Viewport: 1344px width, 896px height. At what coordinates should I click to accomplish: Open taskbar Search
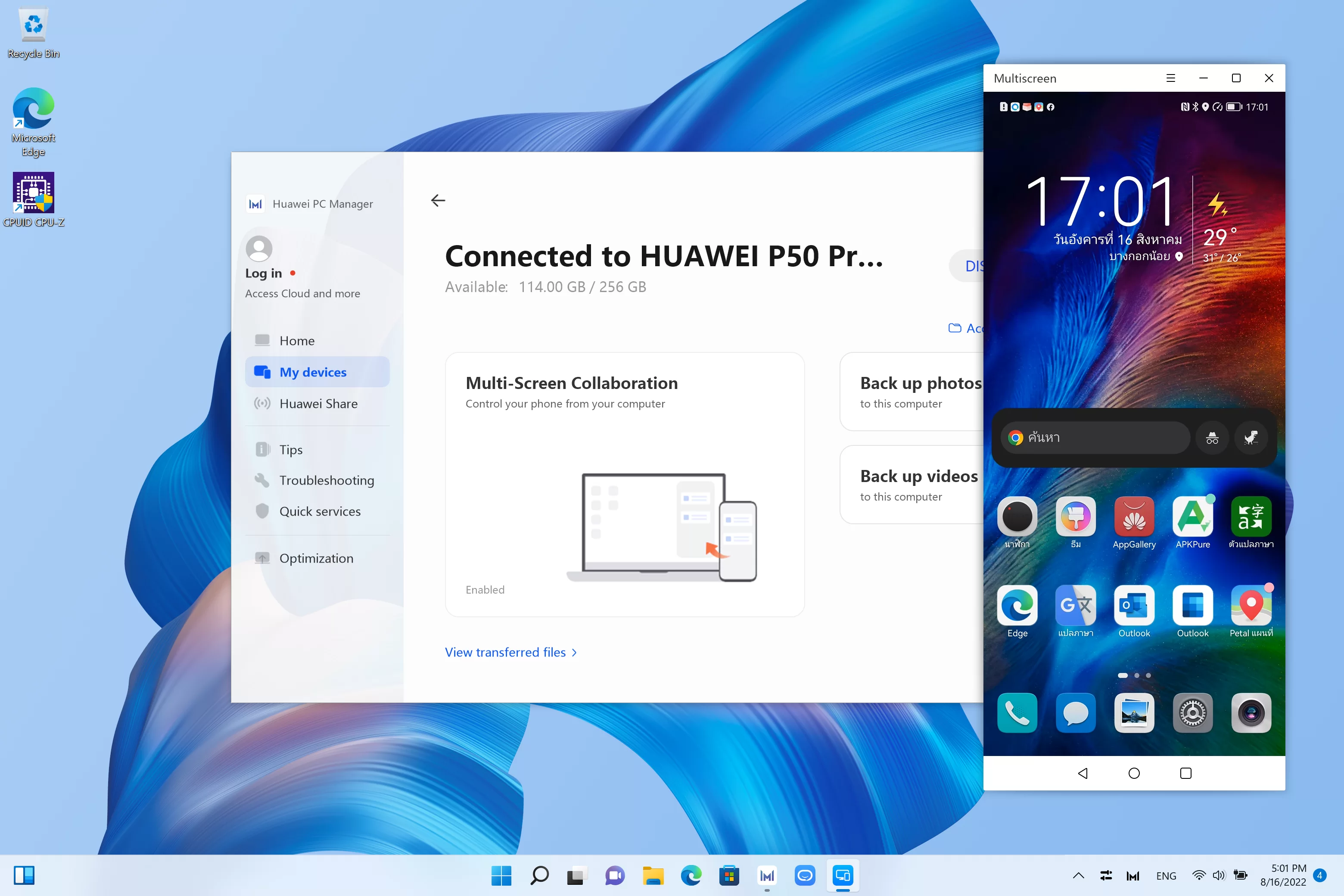[x=539, y=875]
